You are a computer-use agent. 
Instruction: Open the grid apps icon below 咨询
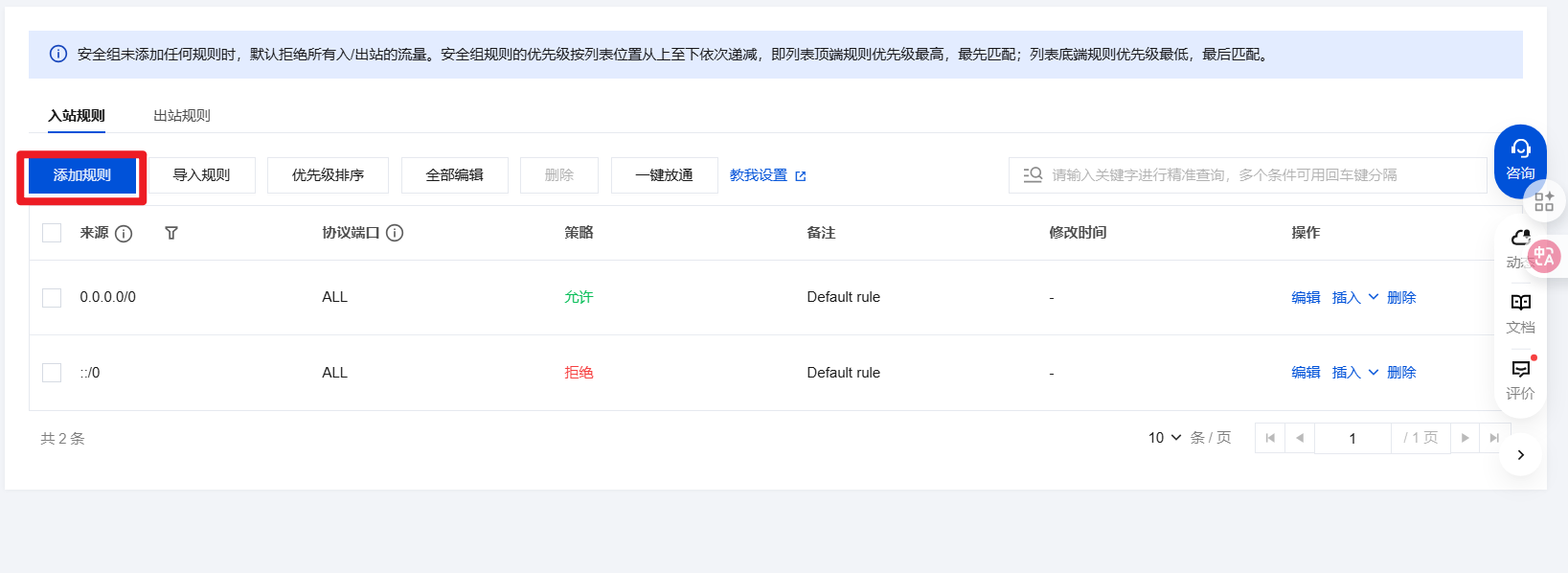(1544, 201)
